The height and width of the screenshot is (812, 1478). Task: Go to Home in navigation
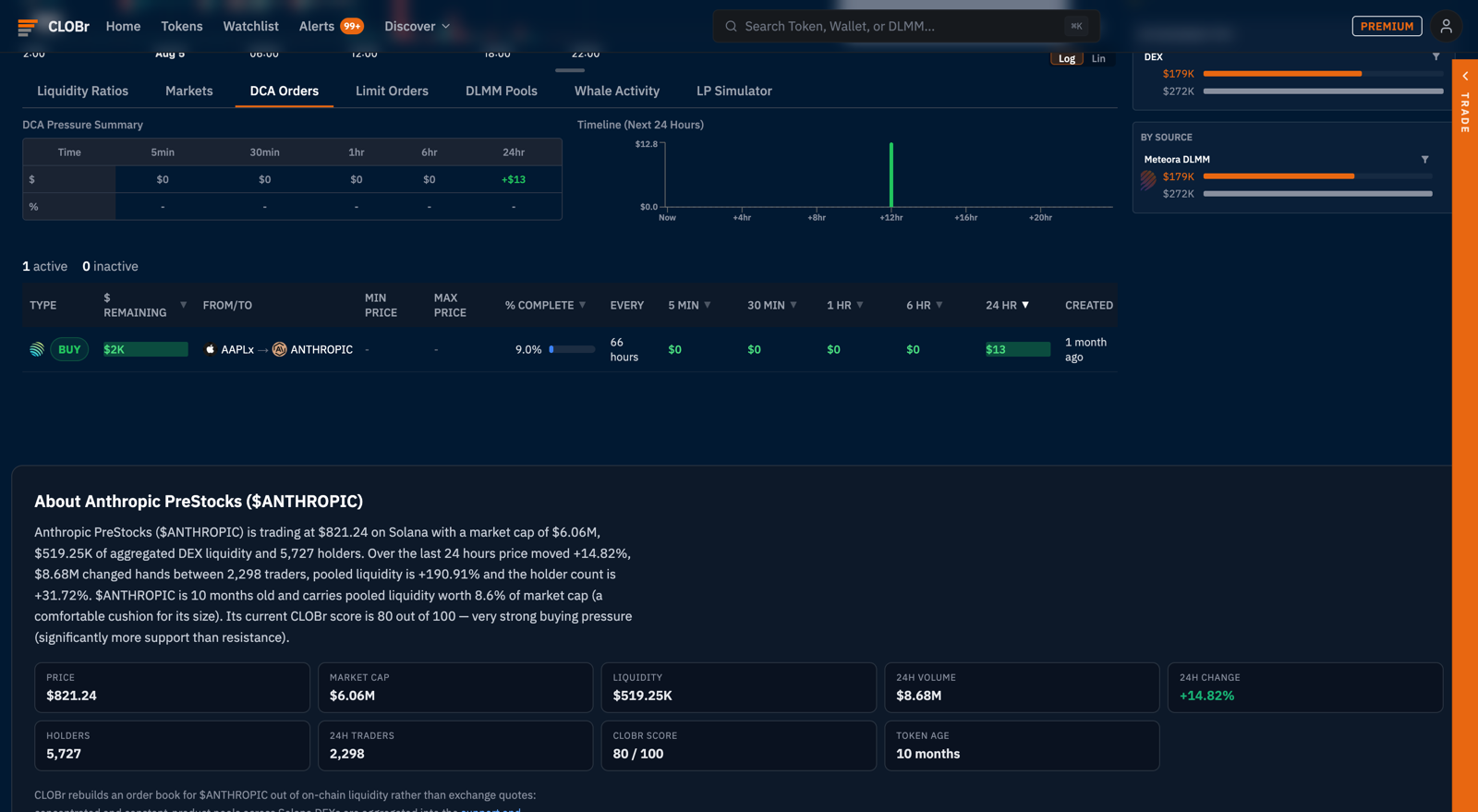pyautogui.click(x=123, y=26)
